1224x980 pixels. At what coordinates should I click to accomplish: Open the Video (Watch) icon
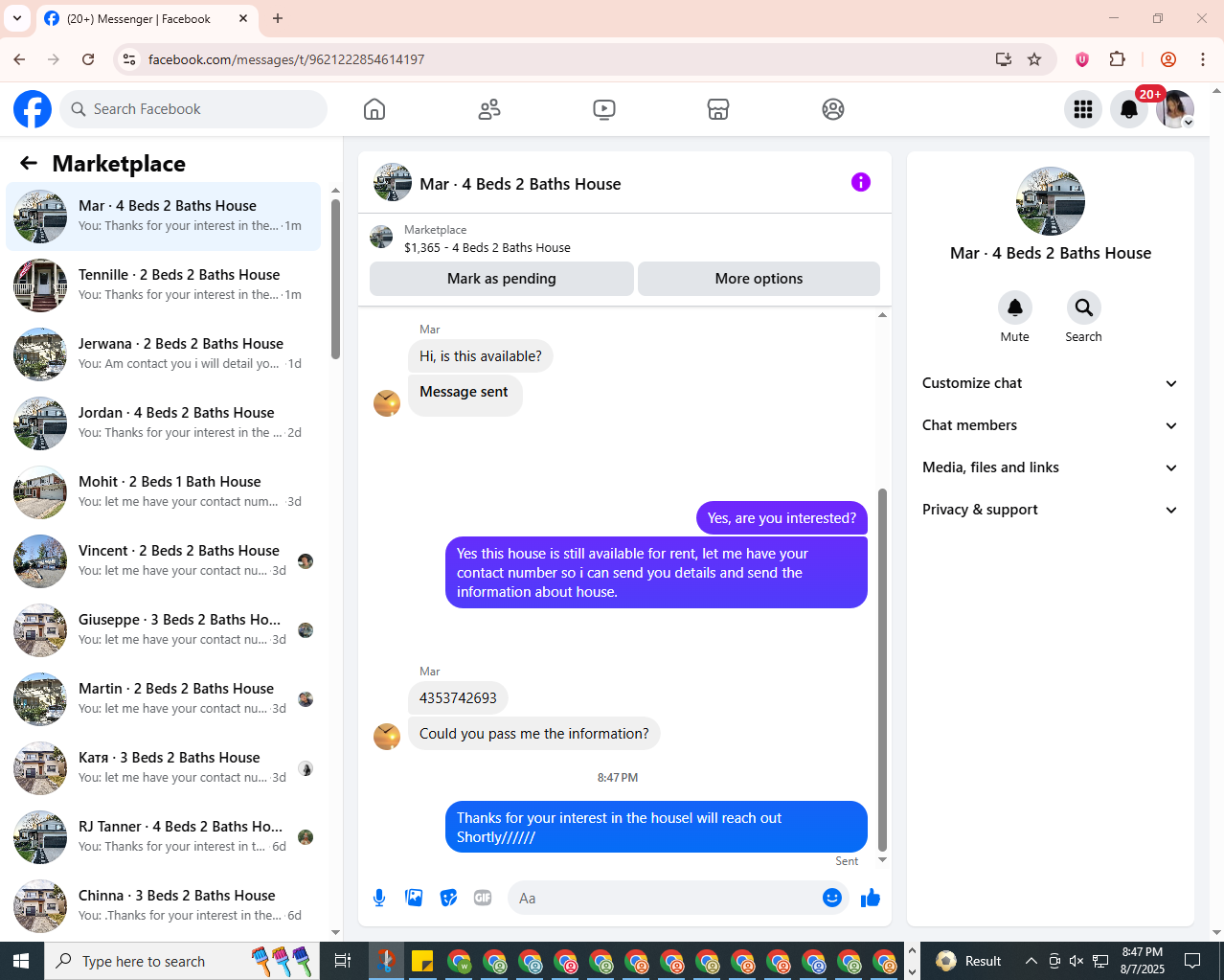(x=604, y=109)
